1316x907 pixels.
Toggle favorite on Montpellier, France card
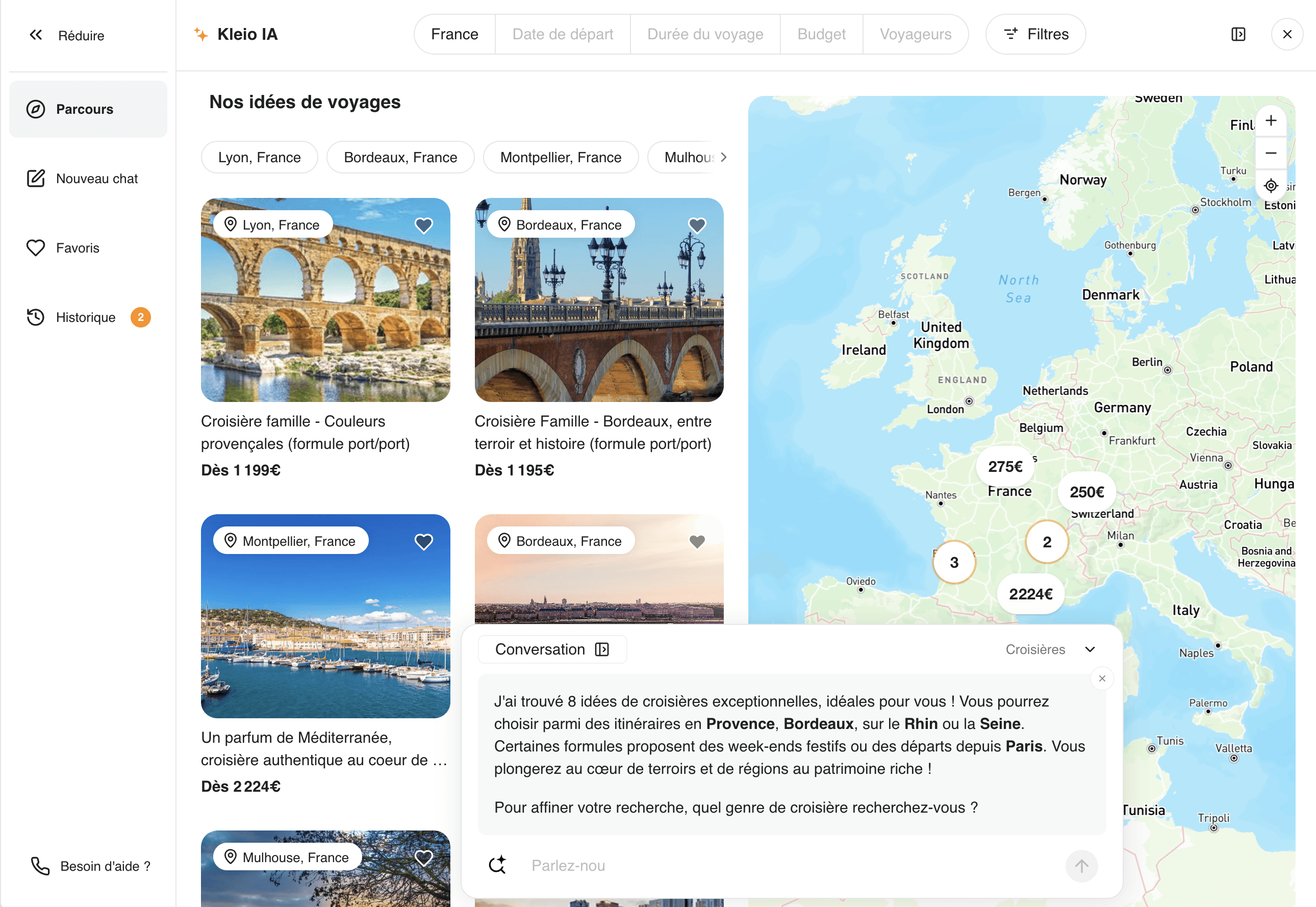423,542
